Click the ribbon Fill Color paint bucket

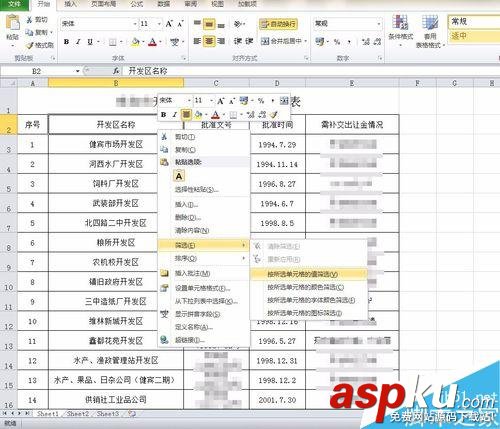point(135,42)
